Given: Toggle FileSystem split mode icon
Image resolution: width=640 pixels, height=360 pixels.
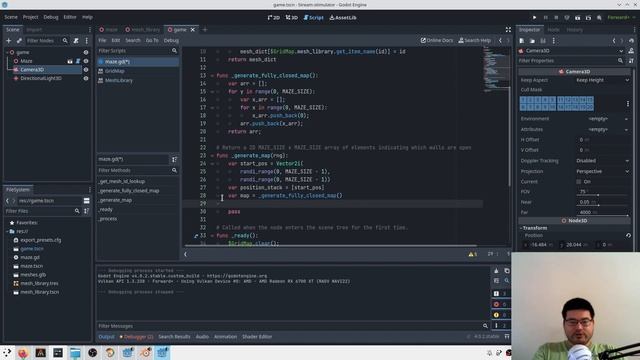Looking at the screenshot, I should pos(87,201).
